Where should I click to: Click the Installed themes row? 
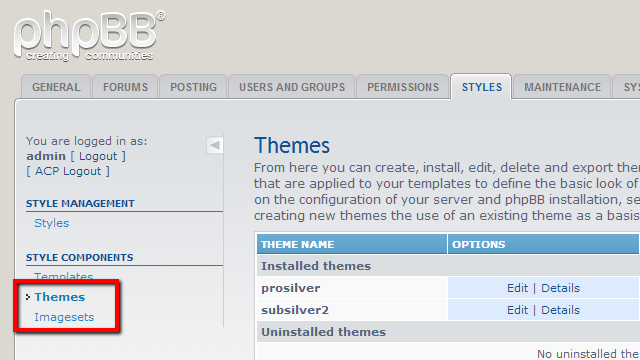click(448, 266)
